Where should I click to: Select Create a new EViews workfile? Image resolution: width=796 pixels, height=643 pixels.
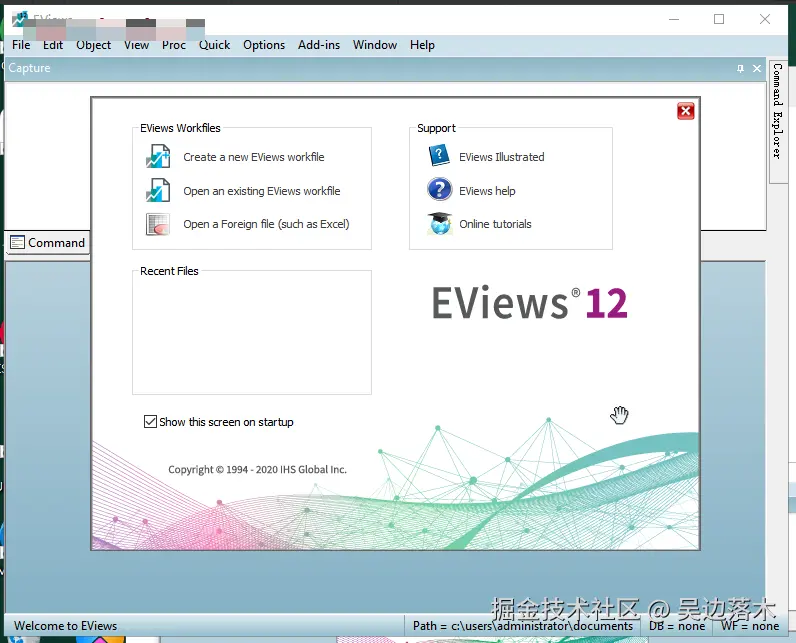254,157
